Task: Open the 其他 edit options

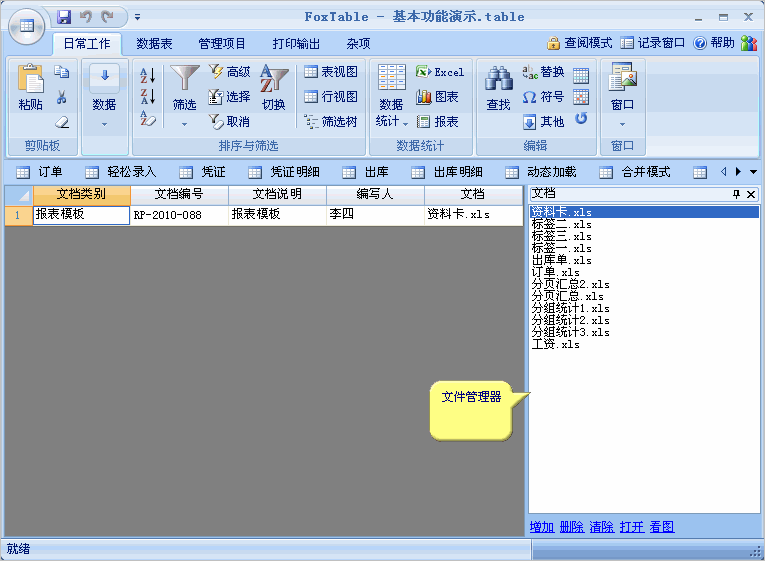Action: [x=544, y=121]
